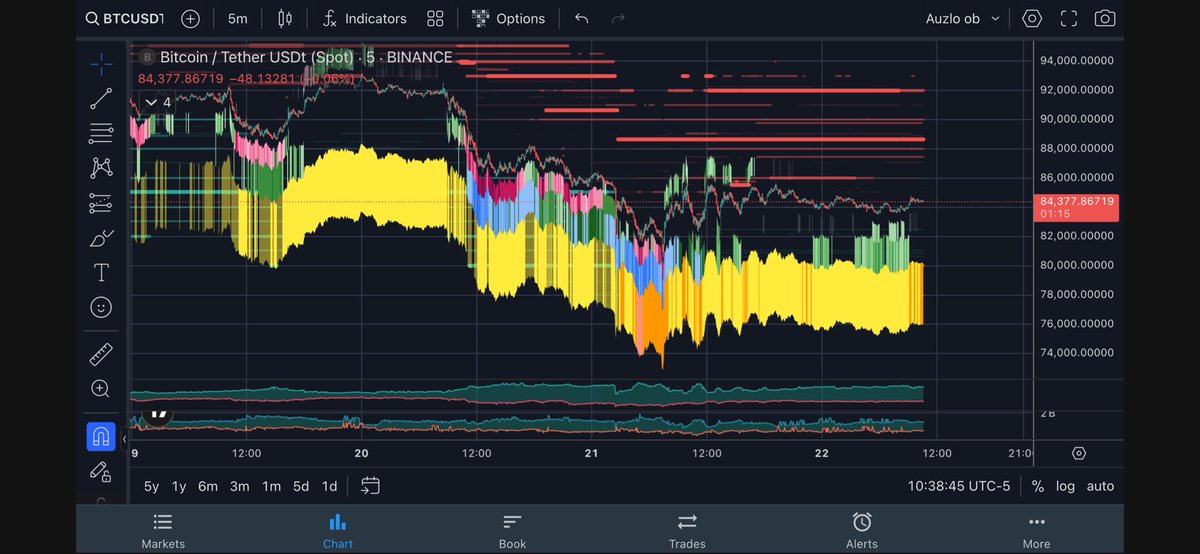Click the date label 20 on time axis
The image size is (1200, 554).
tap(361, 453)
